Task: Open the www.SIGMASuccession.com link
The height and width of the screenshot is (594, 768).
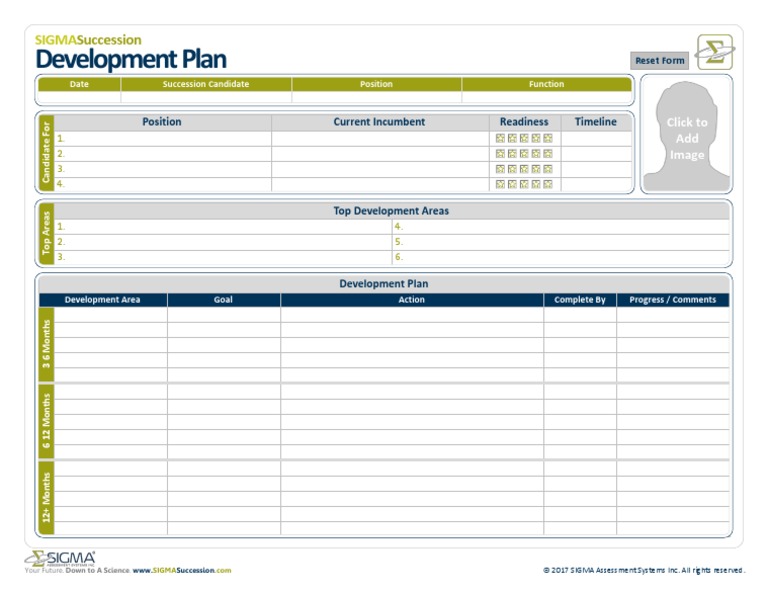Action: (x=182, y=570)
